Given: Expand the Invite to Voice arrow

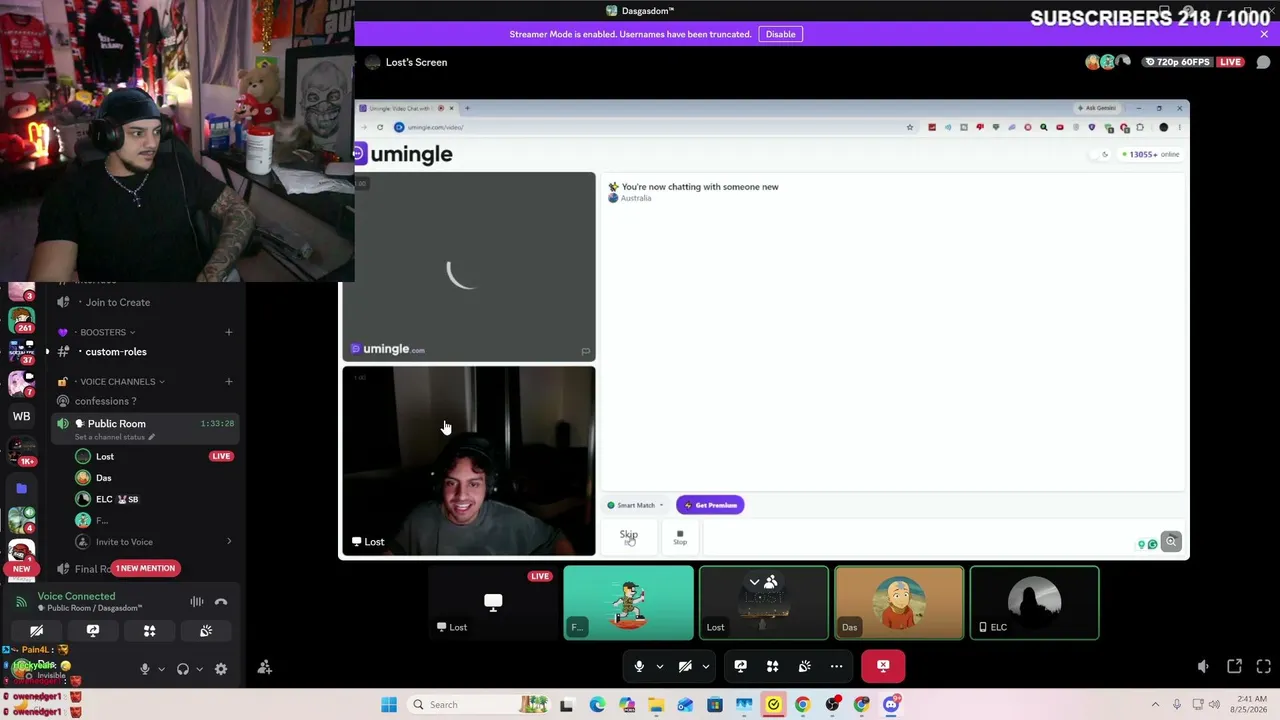Looking at the screenshot, I should tap(229, 542).
